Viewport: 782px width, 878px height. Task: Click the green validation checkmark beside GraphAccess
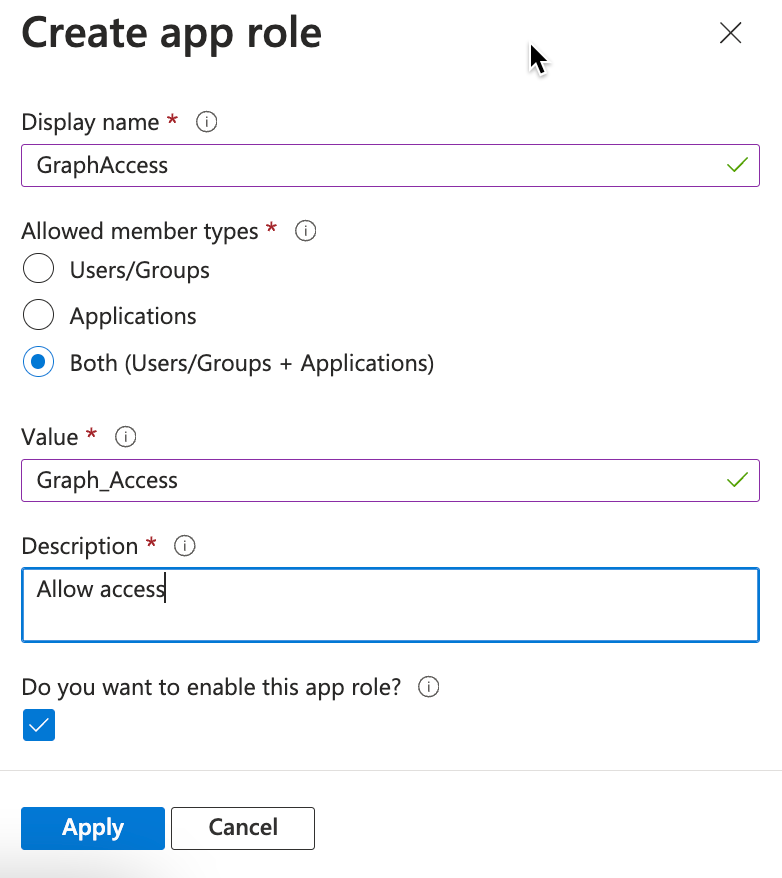[x=737, y=165]
